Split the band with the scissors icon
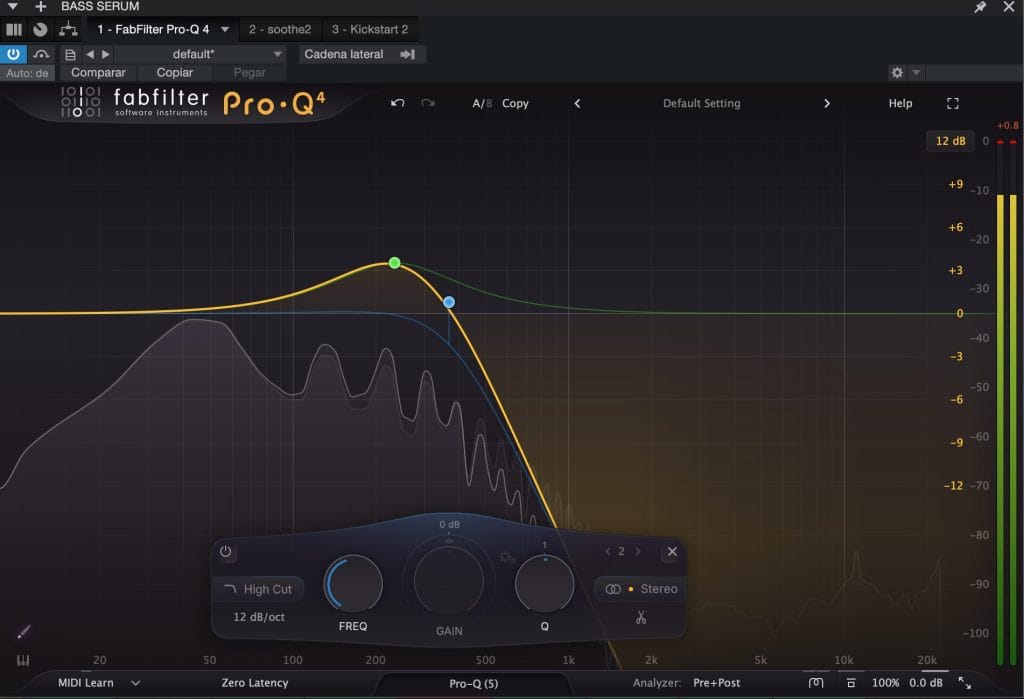Screen dimensions: 1024x699 [641, 617]
